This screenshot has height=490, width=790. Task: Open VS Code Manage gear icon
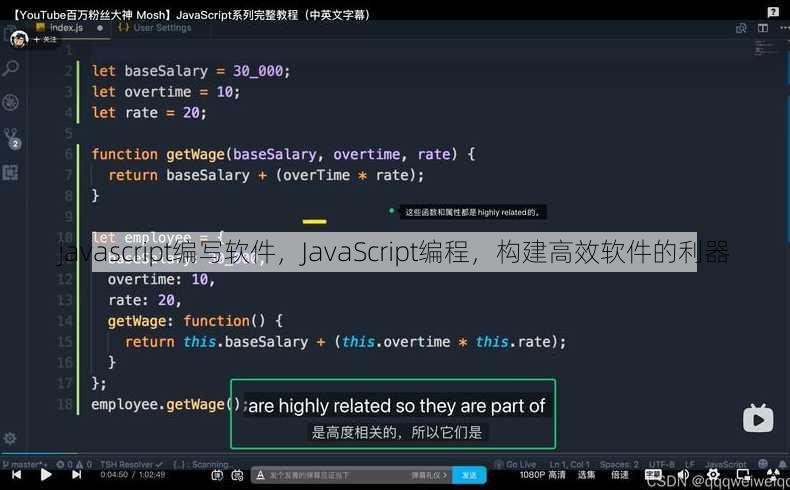click(10, 438)
